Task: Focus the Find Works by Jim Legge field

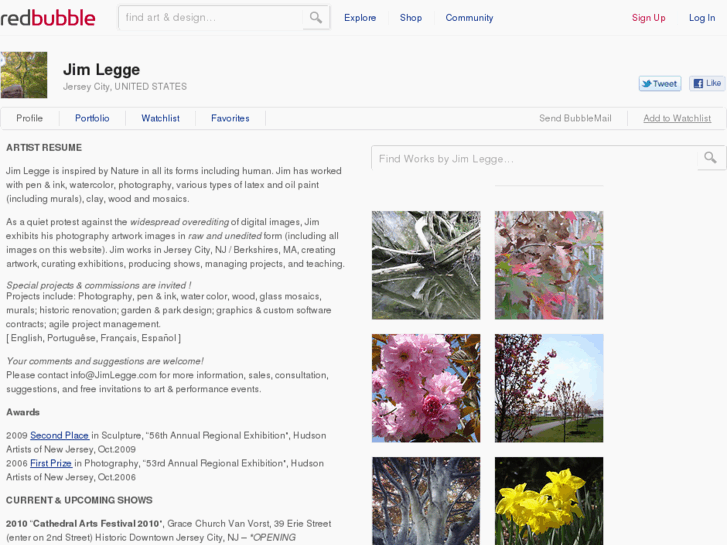Action: point(535,158)
